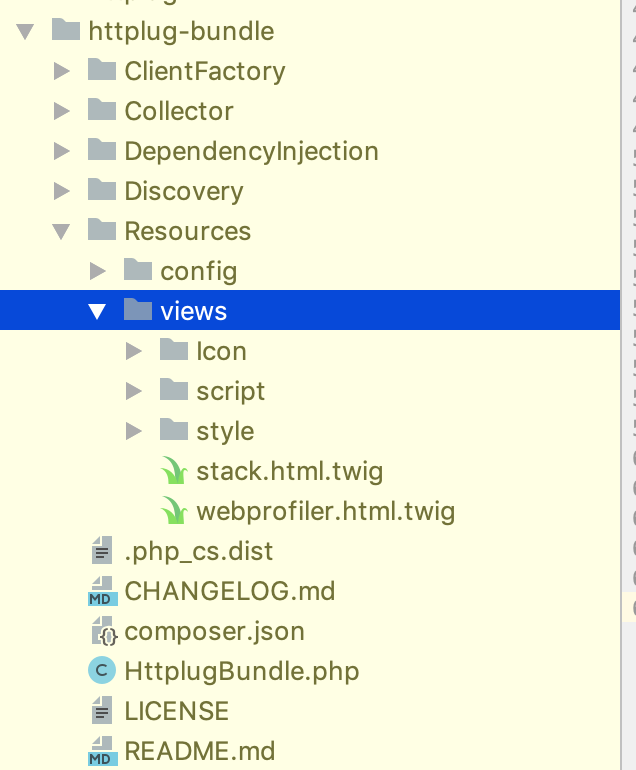Collapse the Resources folder arrow
This screenshot has width=636, height=770.
point(61,232)
